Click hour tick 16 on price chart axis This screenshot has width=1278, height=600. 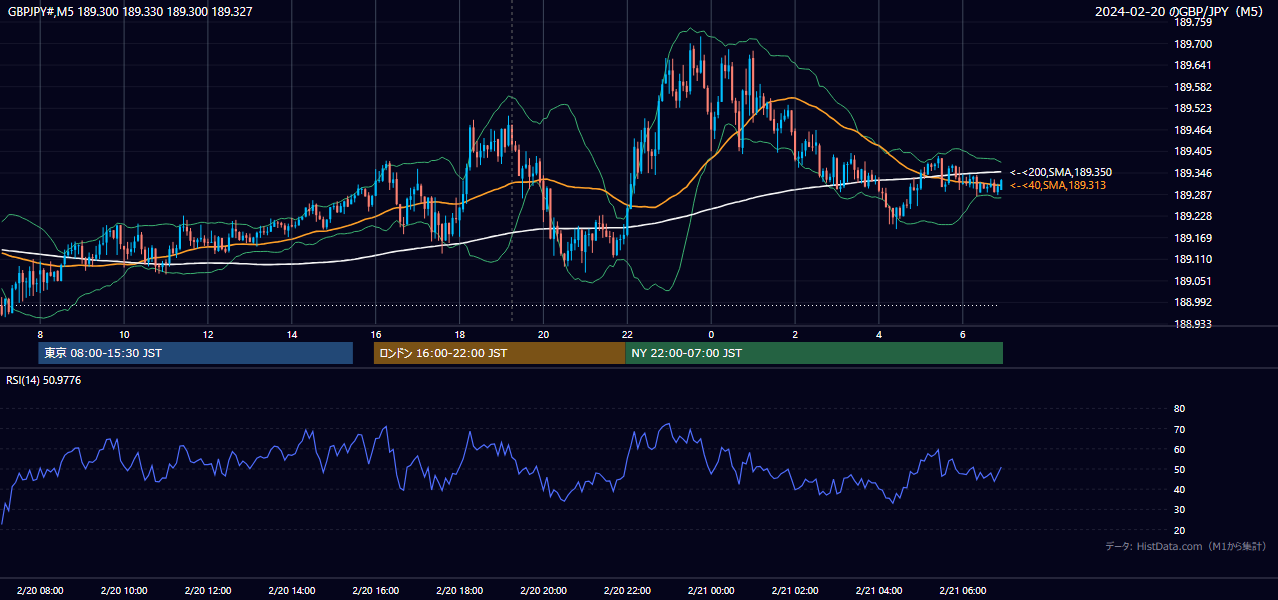pos(375,334)
